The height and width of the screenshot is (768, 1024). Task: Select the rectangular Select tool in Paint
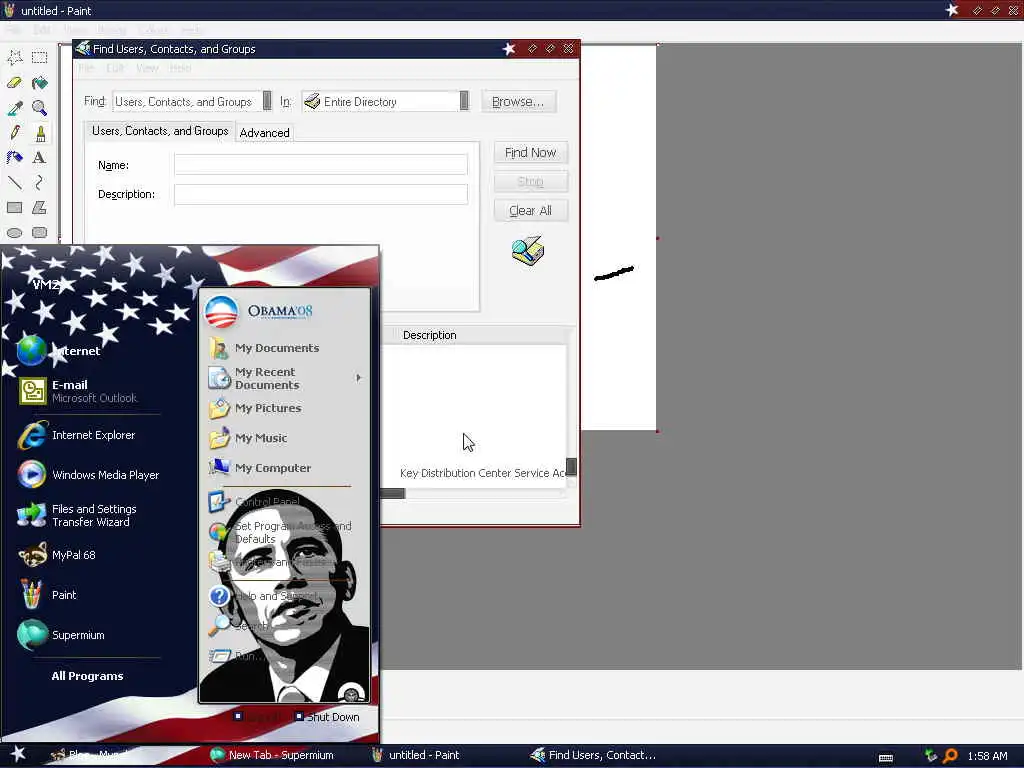click(x=40, y=57)
